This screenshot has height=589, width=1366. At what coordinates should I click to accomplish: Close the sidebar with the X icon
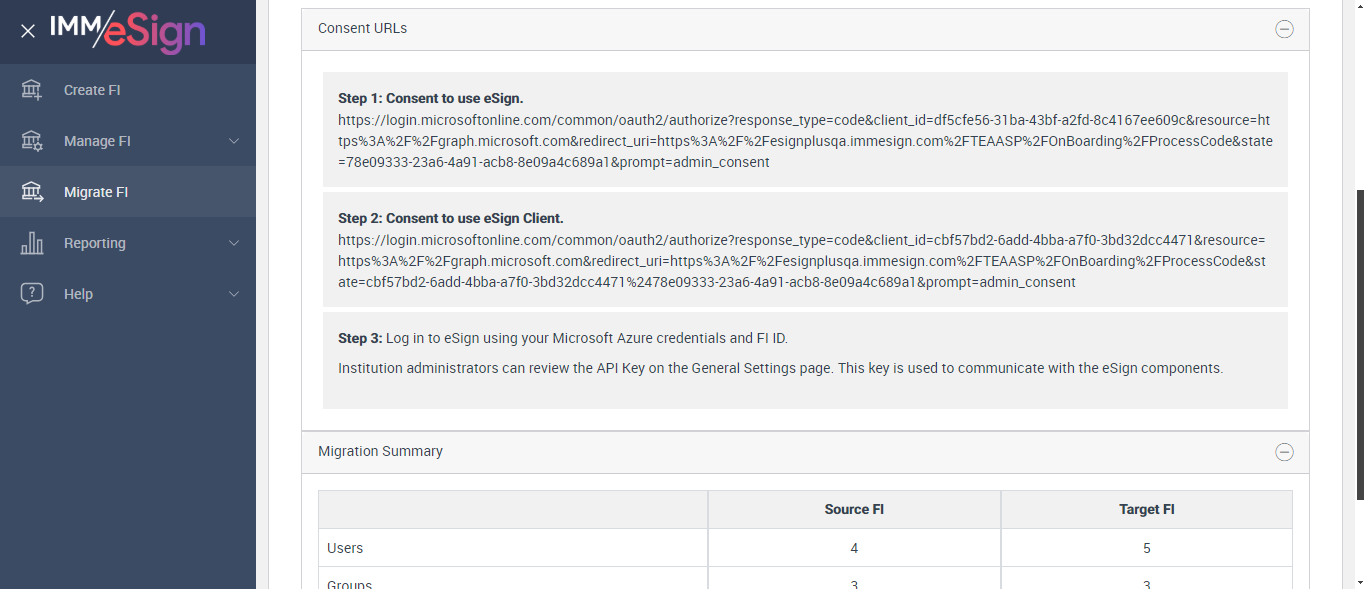coord(28,31)
